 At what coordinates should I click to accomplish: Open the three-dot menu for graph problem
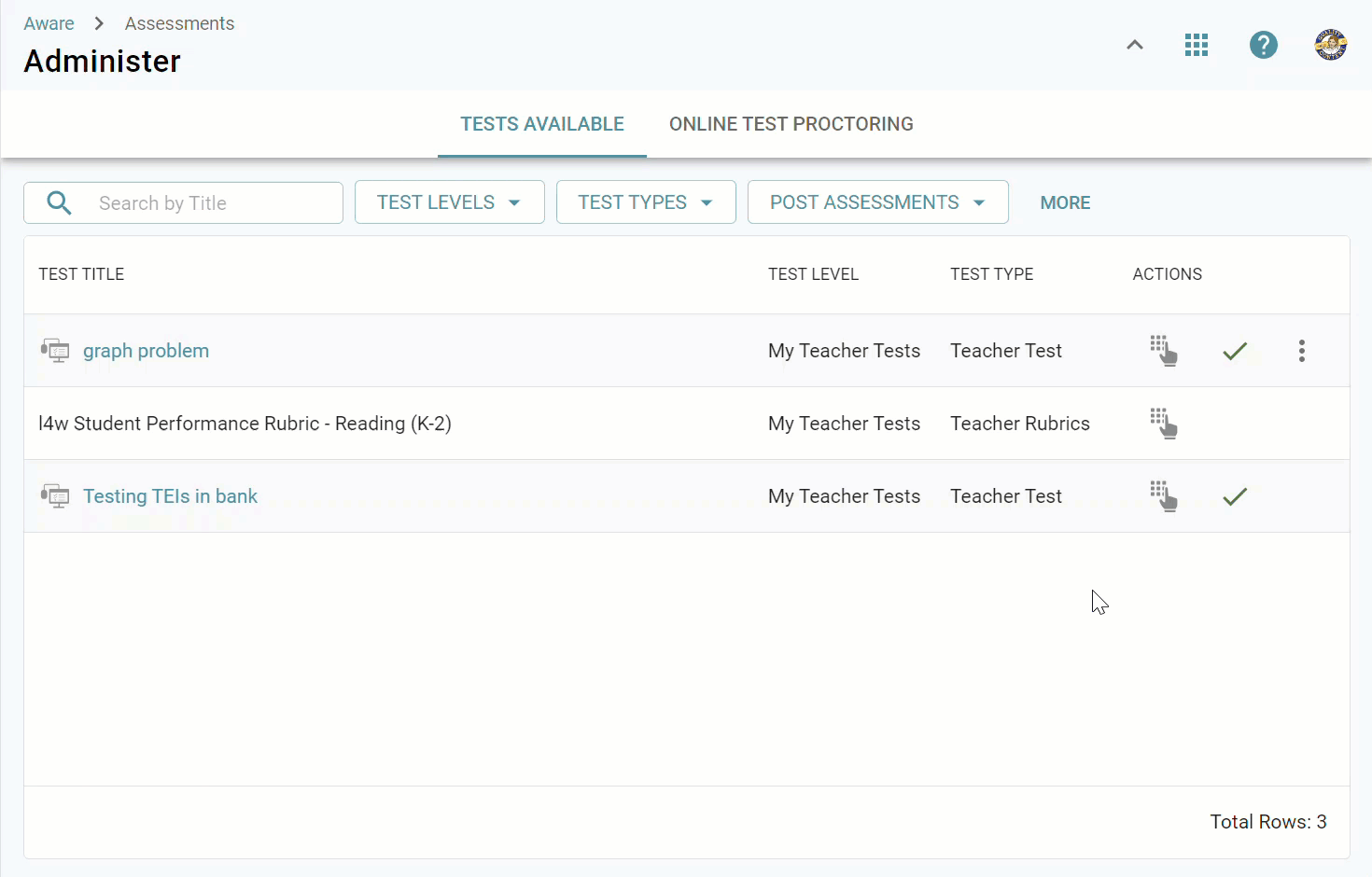coord(1302,351)
